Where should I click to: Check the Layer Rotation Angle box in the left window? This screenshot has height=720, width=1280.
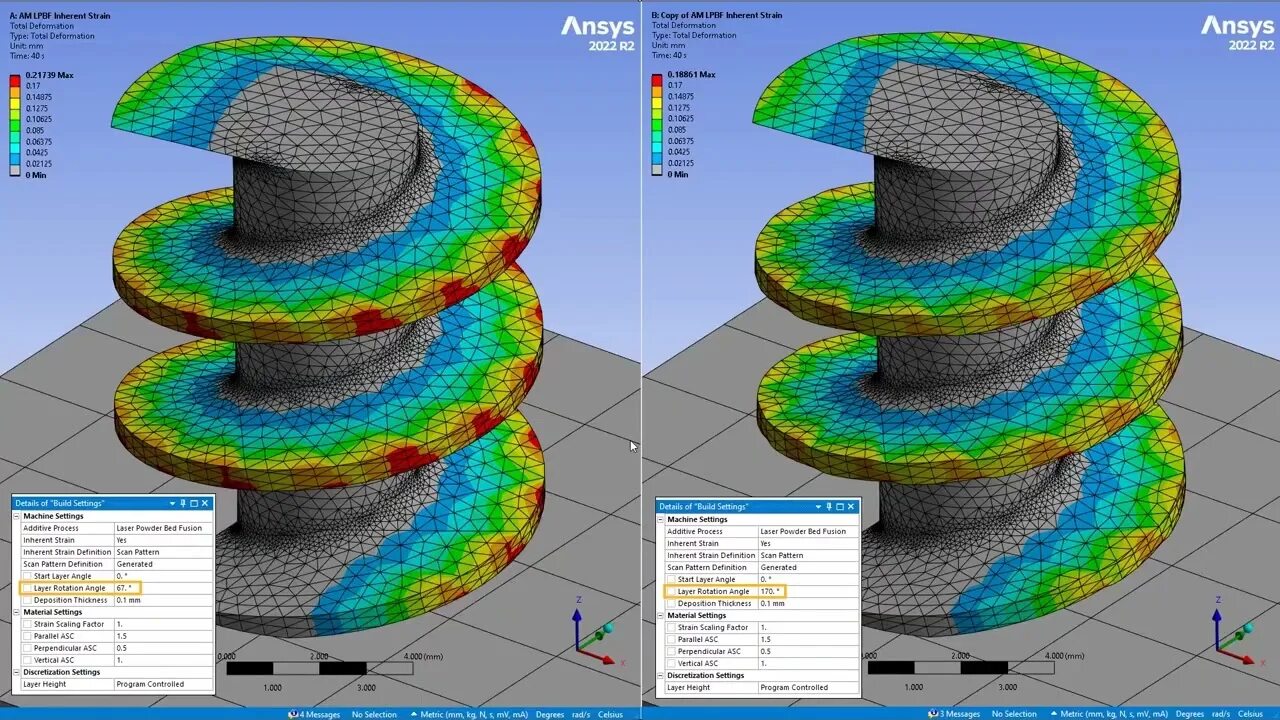[27, 588]
